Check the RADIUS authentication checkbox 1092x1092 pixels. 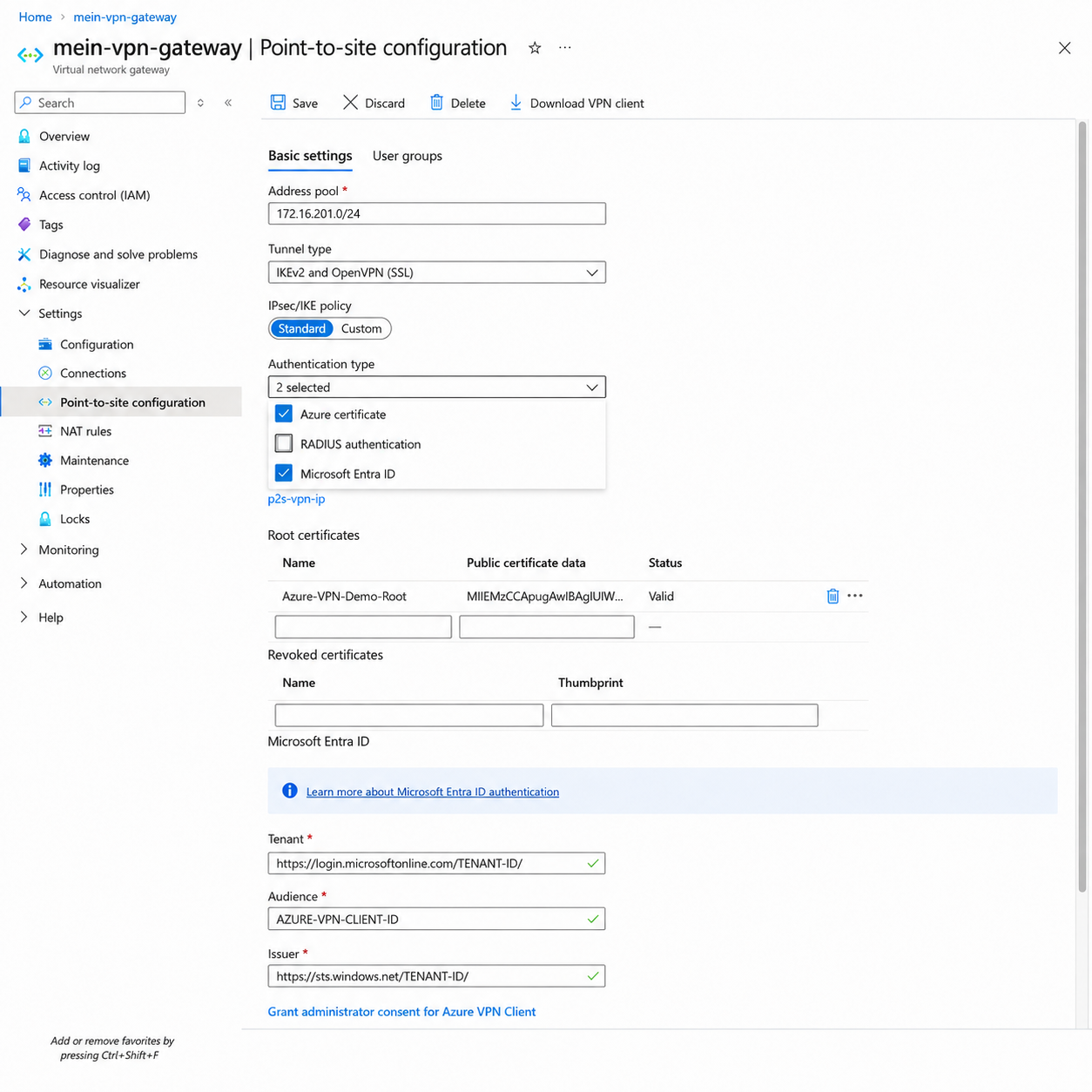pos(284,443)
